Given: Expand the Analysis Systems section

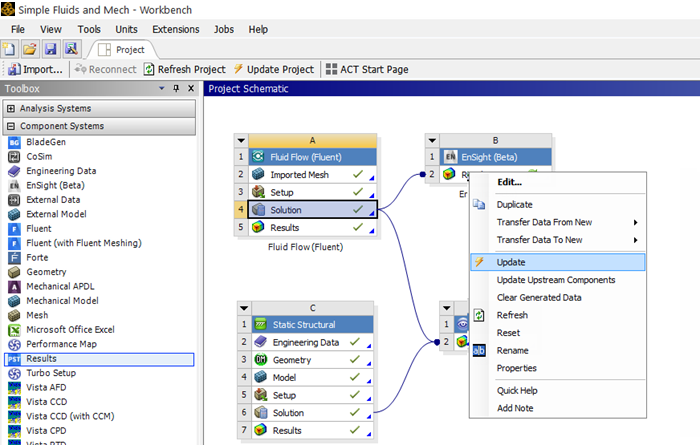Looking at the screenshot, I should coord(11,108).
